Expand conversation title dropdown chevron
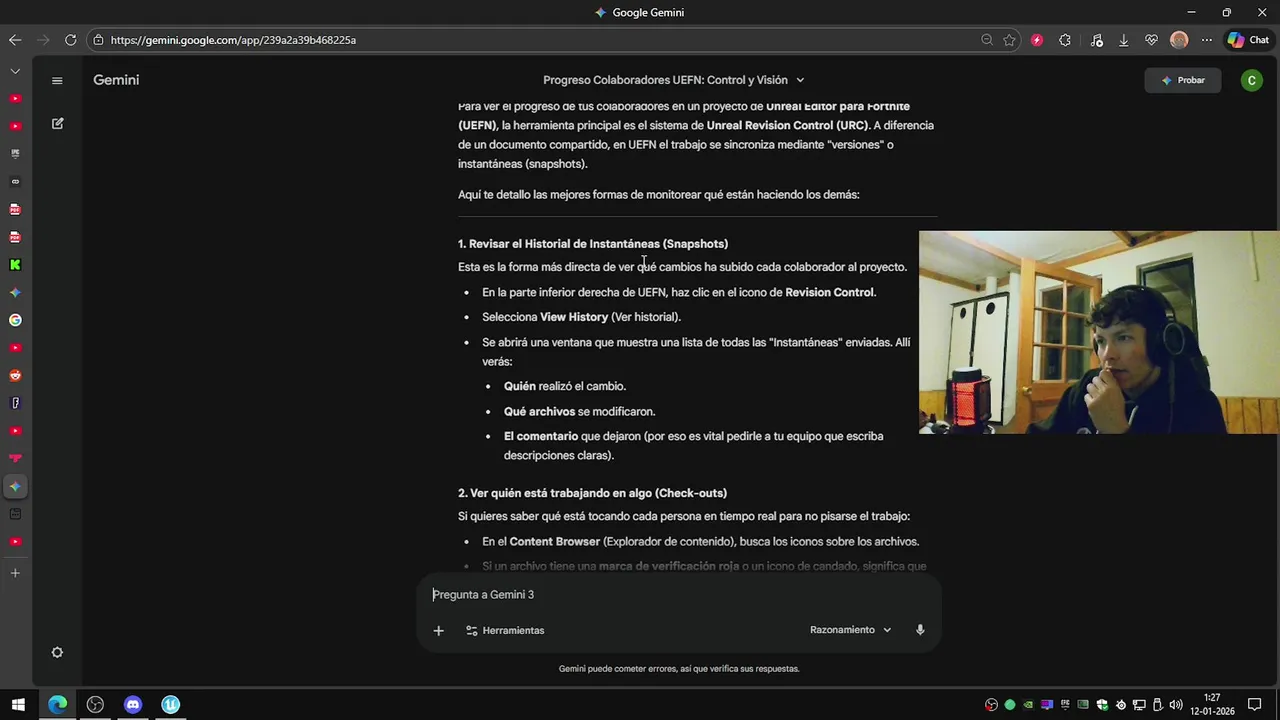Viewport: 1280px width, 720px height. pyautogui.click(x=800, y=80)
